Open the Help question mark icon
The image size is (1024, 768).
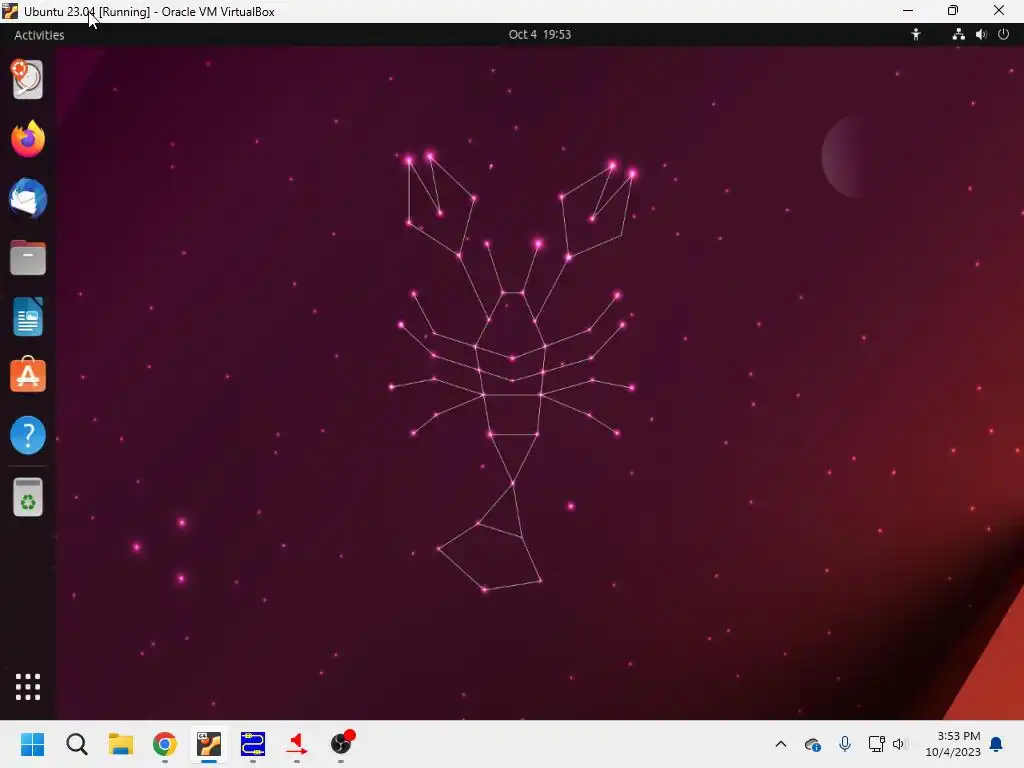pyautogui.click(x=28, y=435)
